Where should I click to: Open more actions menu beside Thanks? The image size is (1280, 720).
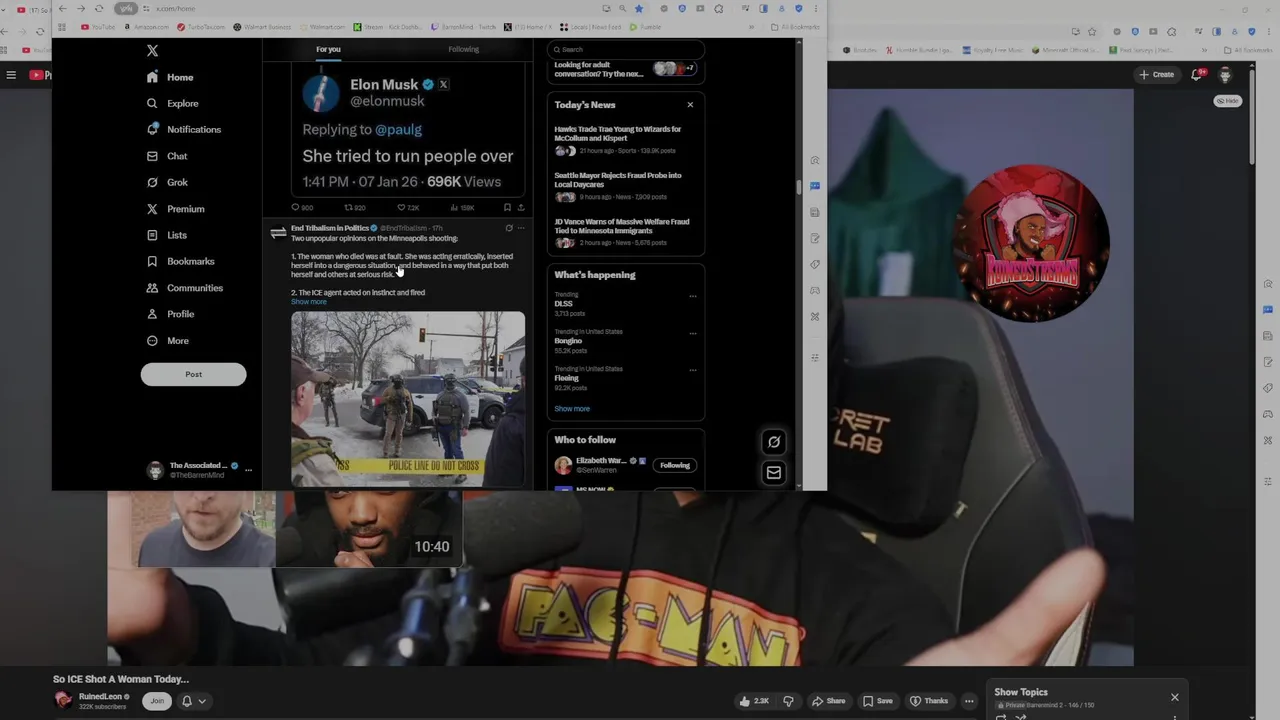coord(968,701)
